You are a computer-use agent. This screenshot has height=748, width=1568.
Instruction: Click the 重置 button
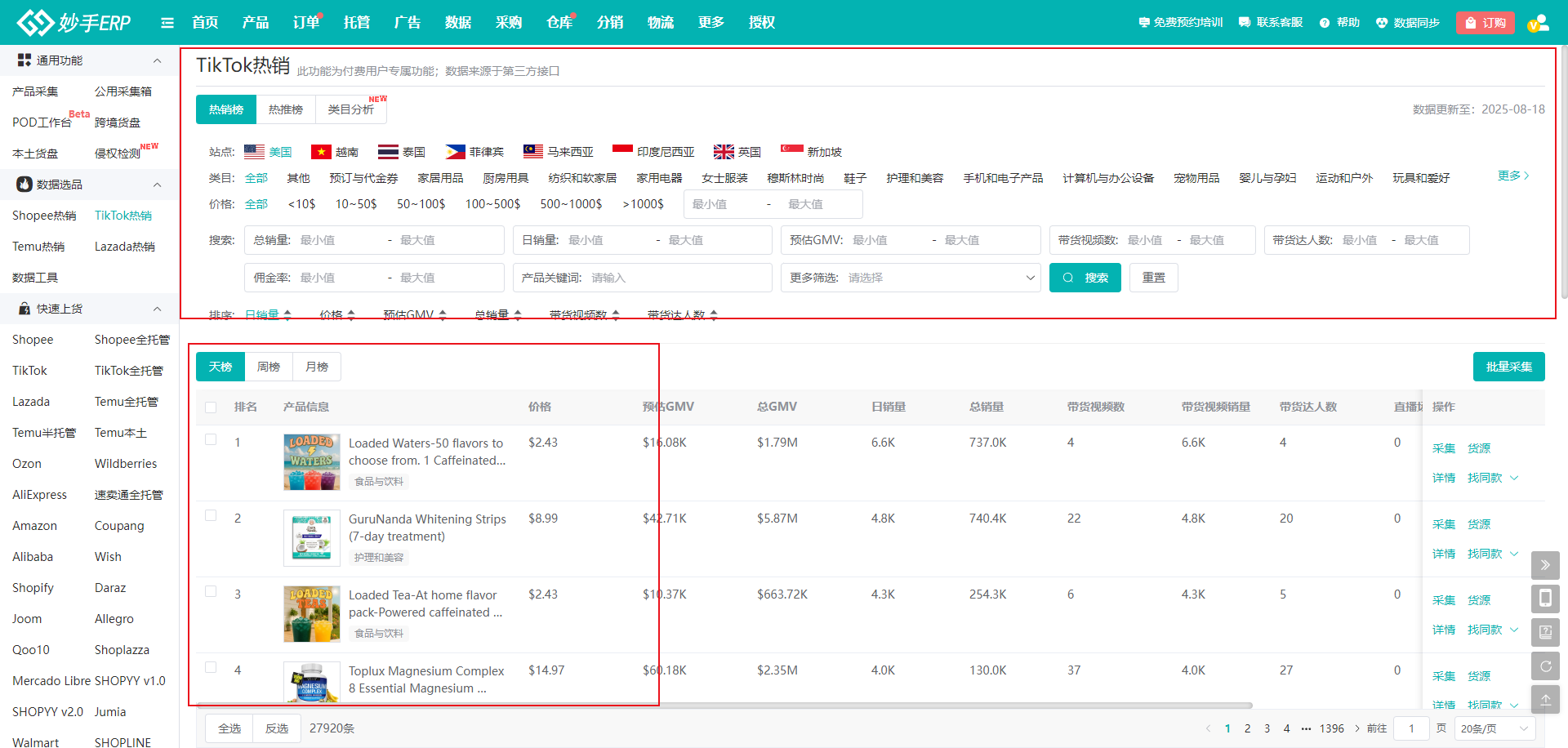pyautogui.click(x=1154, y=278)
